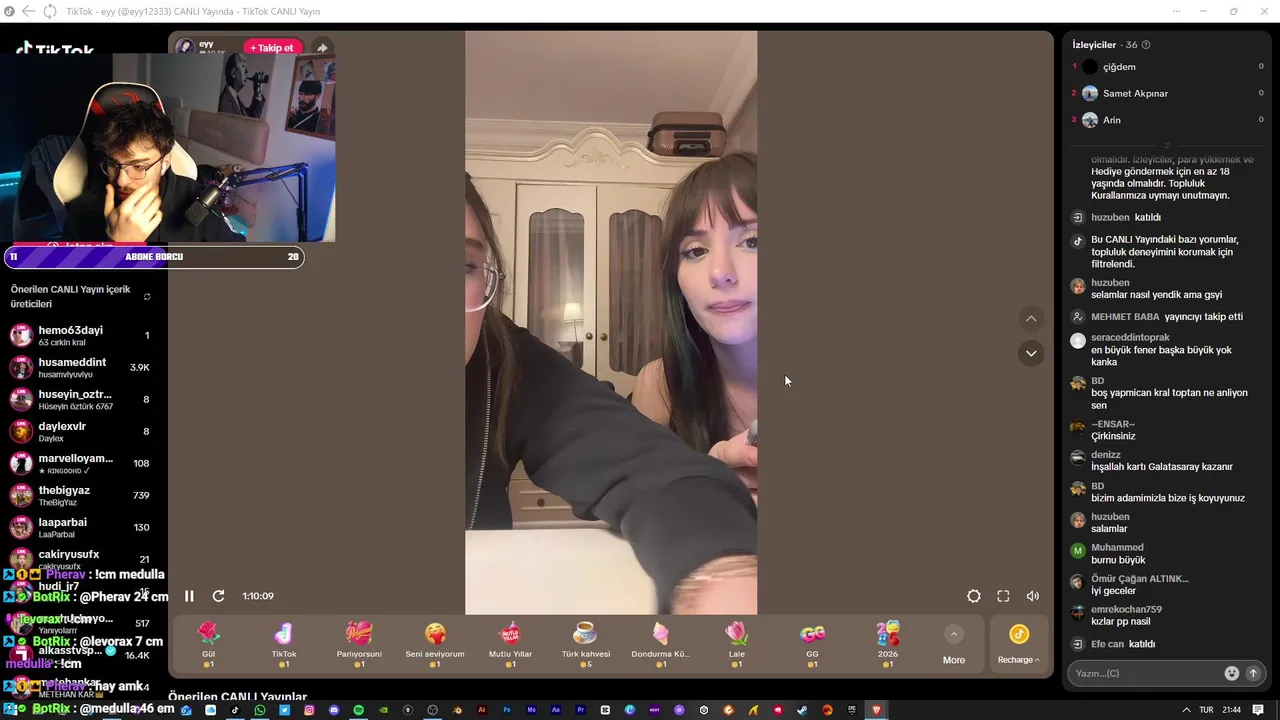Screen dimensions: 1280x720
Task: Open Photoshop from the taskbar
Action: (x=506, y=710)
